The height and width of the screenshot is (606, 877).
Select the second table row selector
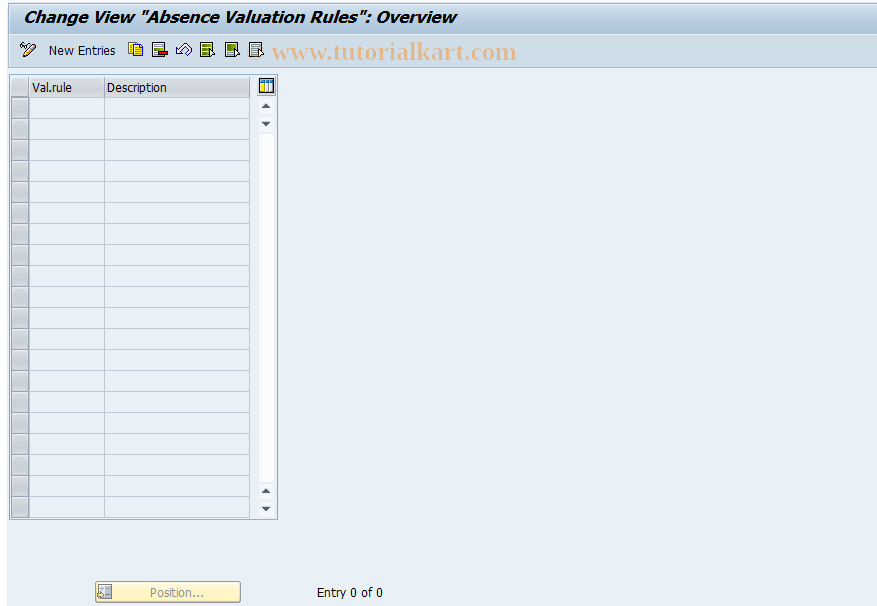coord(20,129)
